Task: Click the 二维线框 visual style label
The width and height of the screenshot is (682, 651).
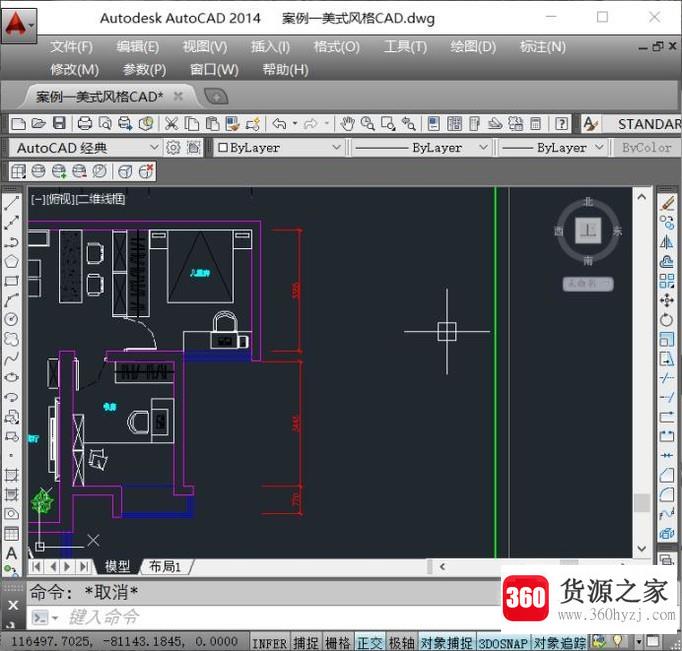Action: (x=100, y=199)
